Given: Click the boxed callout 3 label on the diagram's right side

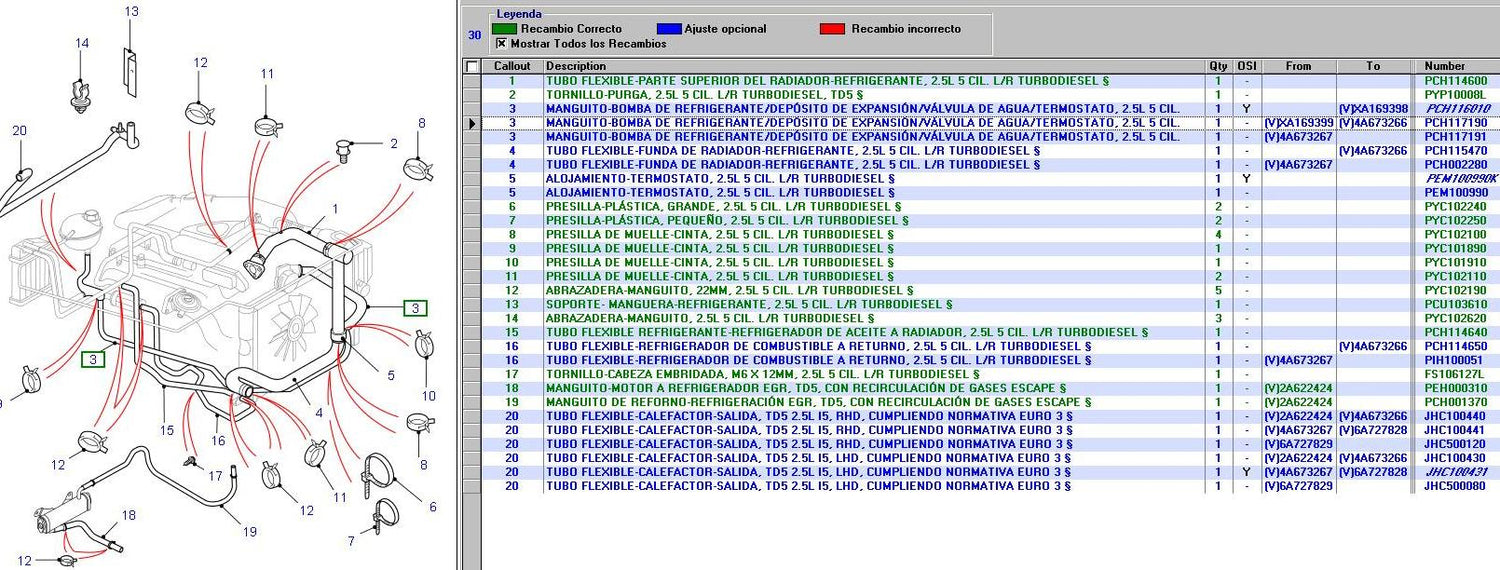Looking at the screenshot, I should pos(415,308).
